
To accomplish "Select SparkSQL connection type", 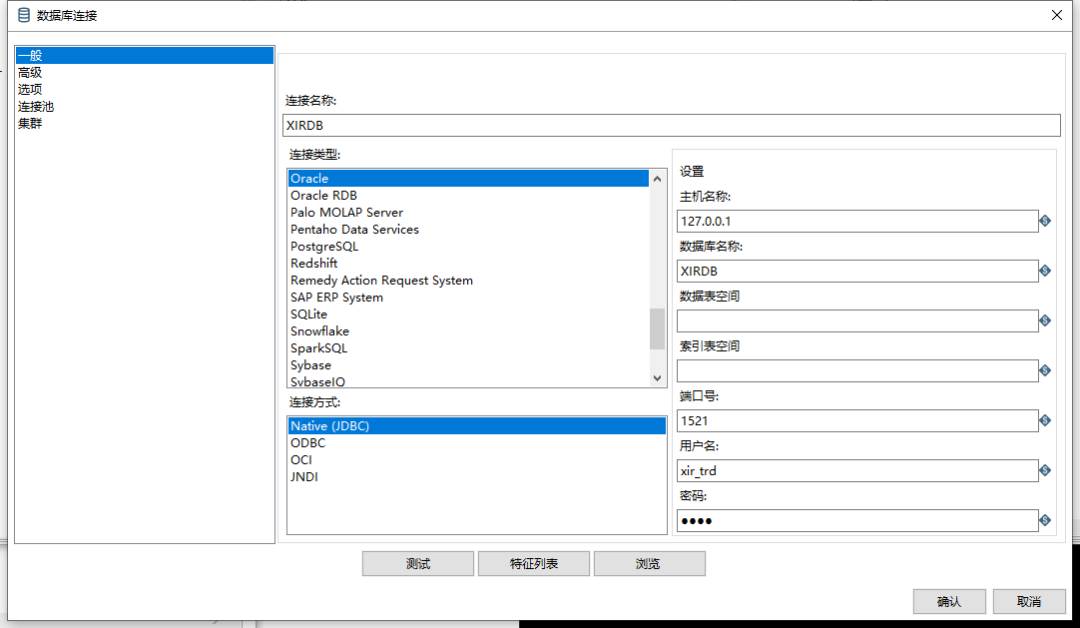I will 319,348.
